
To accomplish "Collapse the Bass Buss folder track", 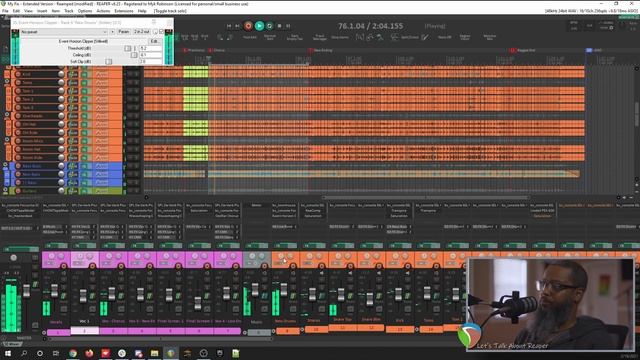I will tap(5, 165).
